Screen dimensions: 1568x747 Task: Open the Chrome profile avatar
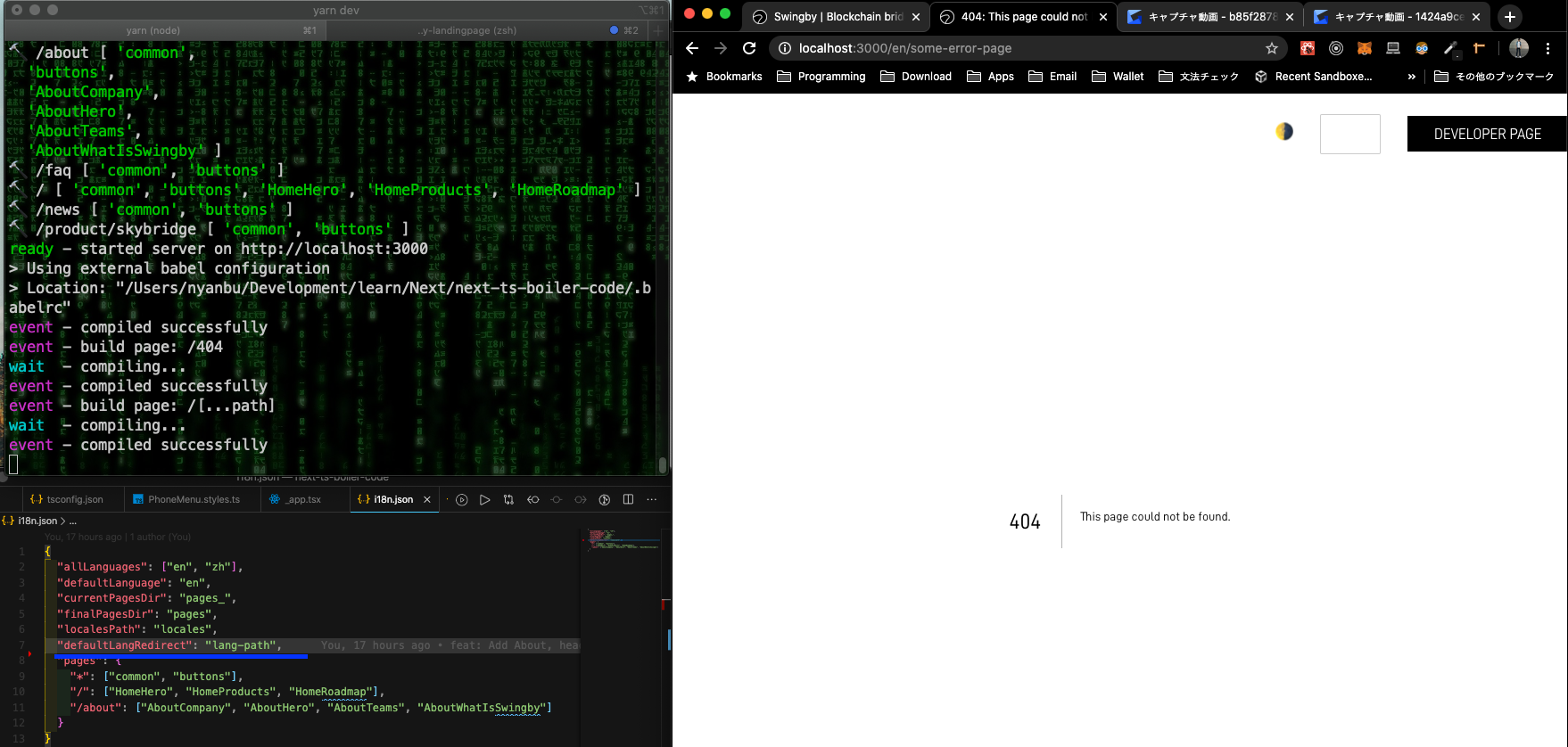tap(1519, 48)
